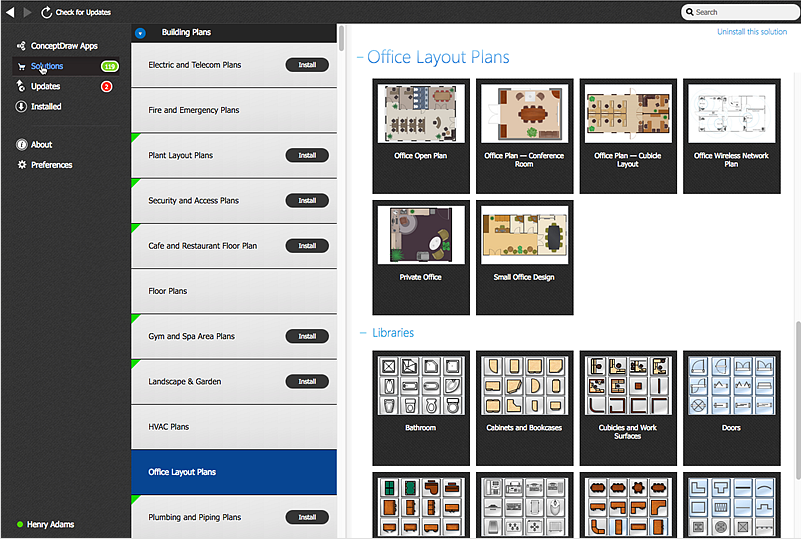
Task: Click the green online status dot
Action: [20, 524]
